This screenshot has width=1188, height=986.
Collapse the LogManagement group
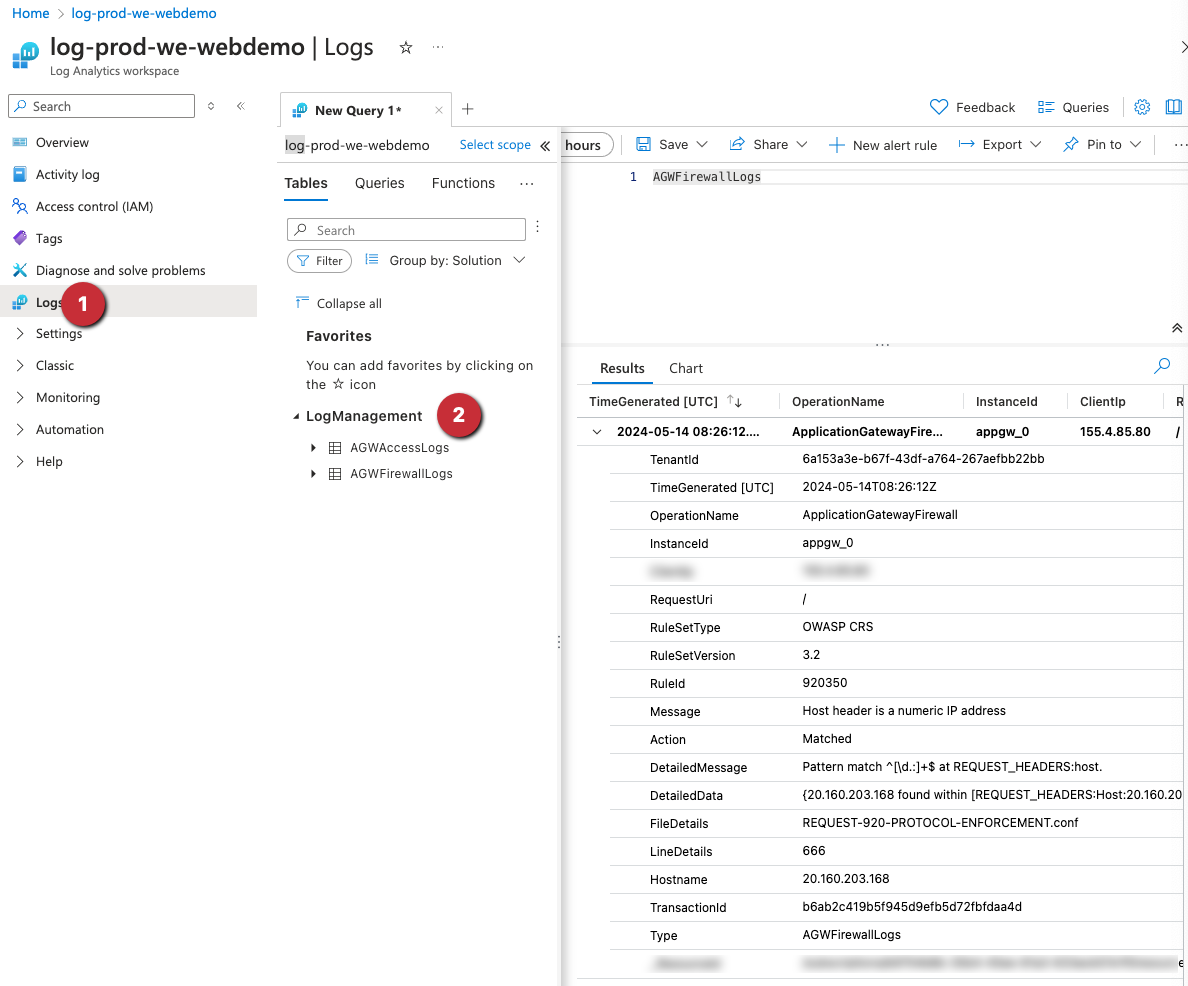(x=296, y=416)
